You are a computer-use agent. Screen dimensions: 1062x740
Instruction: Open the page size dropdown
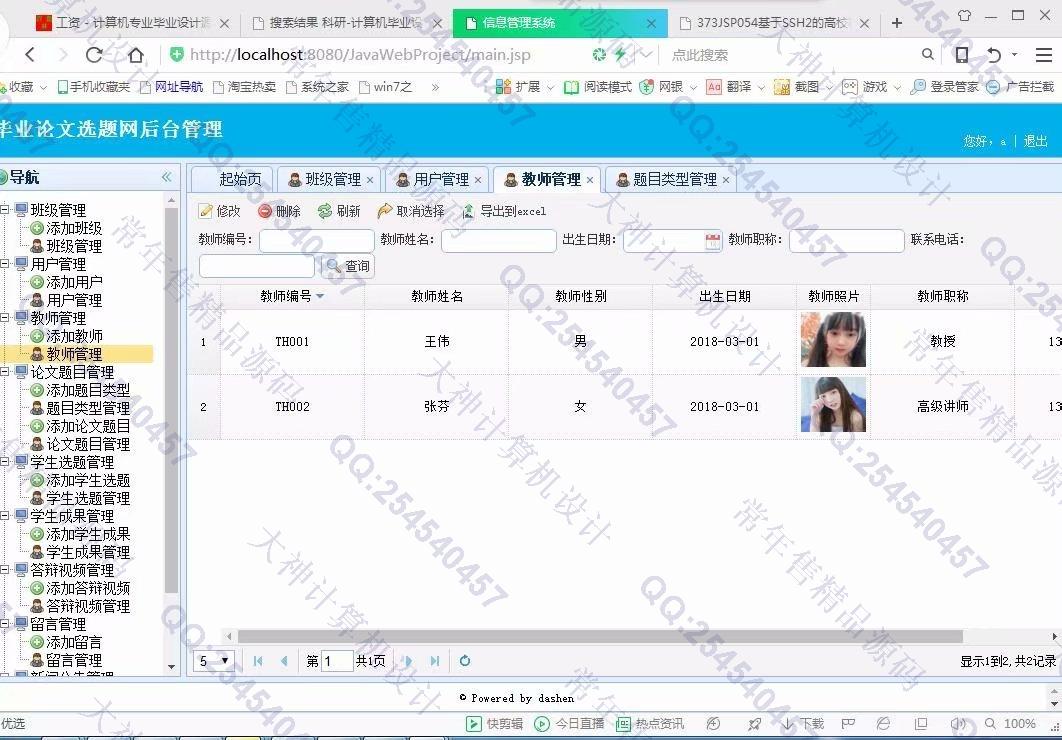click(214, 661)
